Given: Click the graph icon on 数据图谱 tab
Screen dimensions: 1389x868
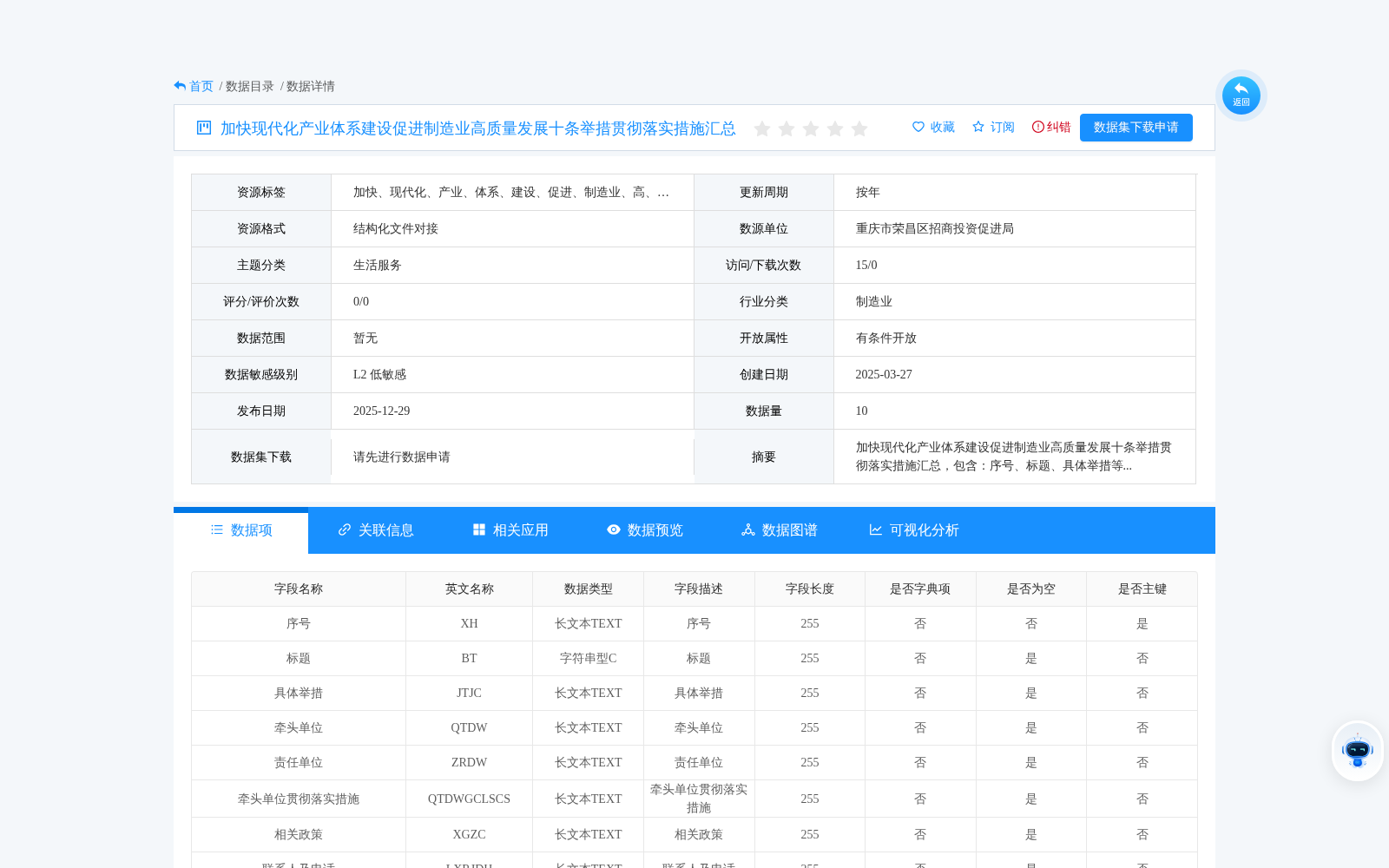Looking at the screenshot, I should point(748,529).
